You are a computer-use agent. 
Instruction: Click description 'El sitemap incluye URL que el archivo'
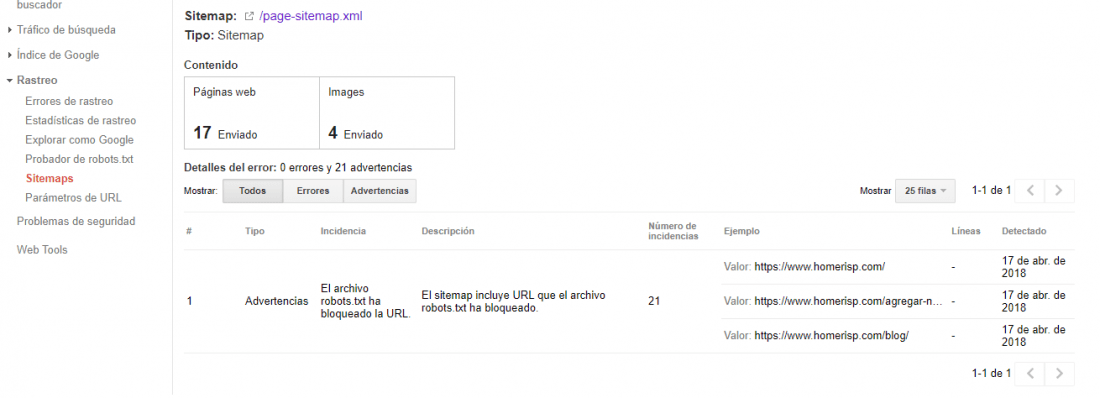click(514, 296)
